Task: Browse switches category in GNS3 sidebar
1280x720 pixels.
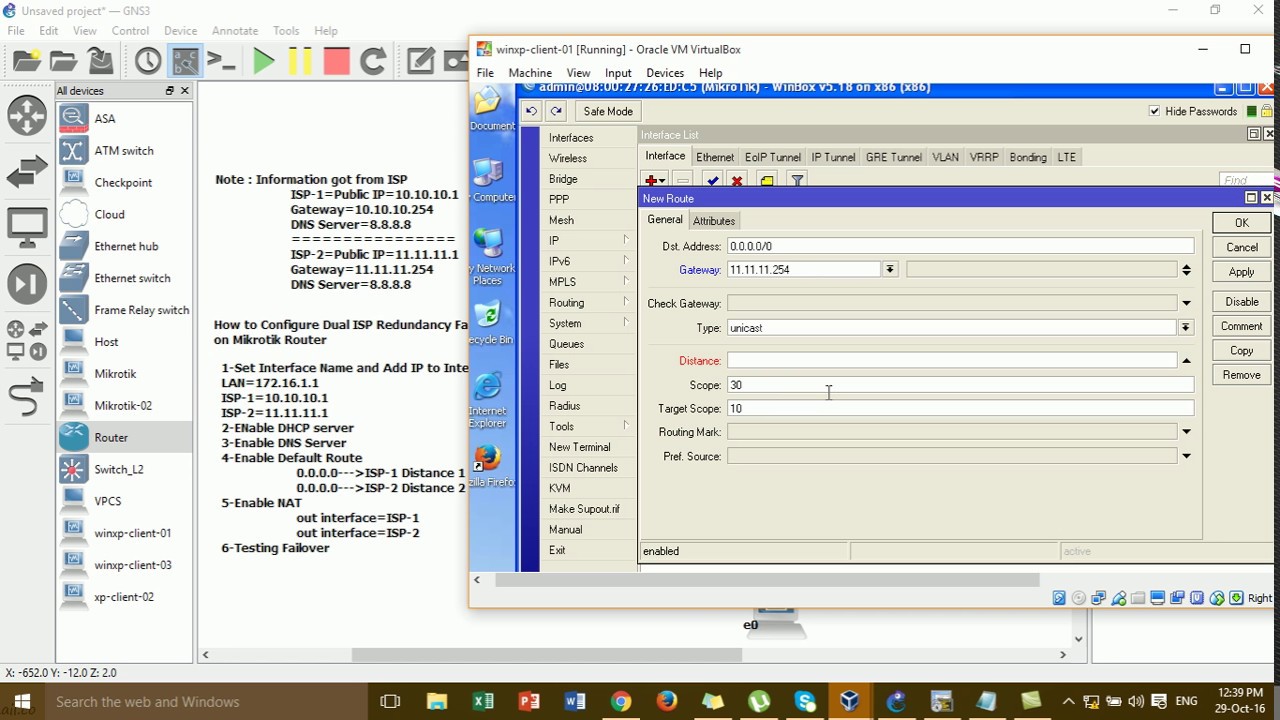Action: 27,172
